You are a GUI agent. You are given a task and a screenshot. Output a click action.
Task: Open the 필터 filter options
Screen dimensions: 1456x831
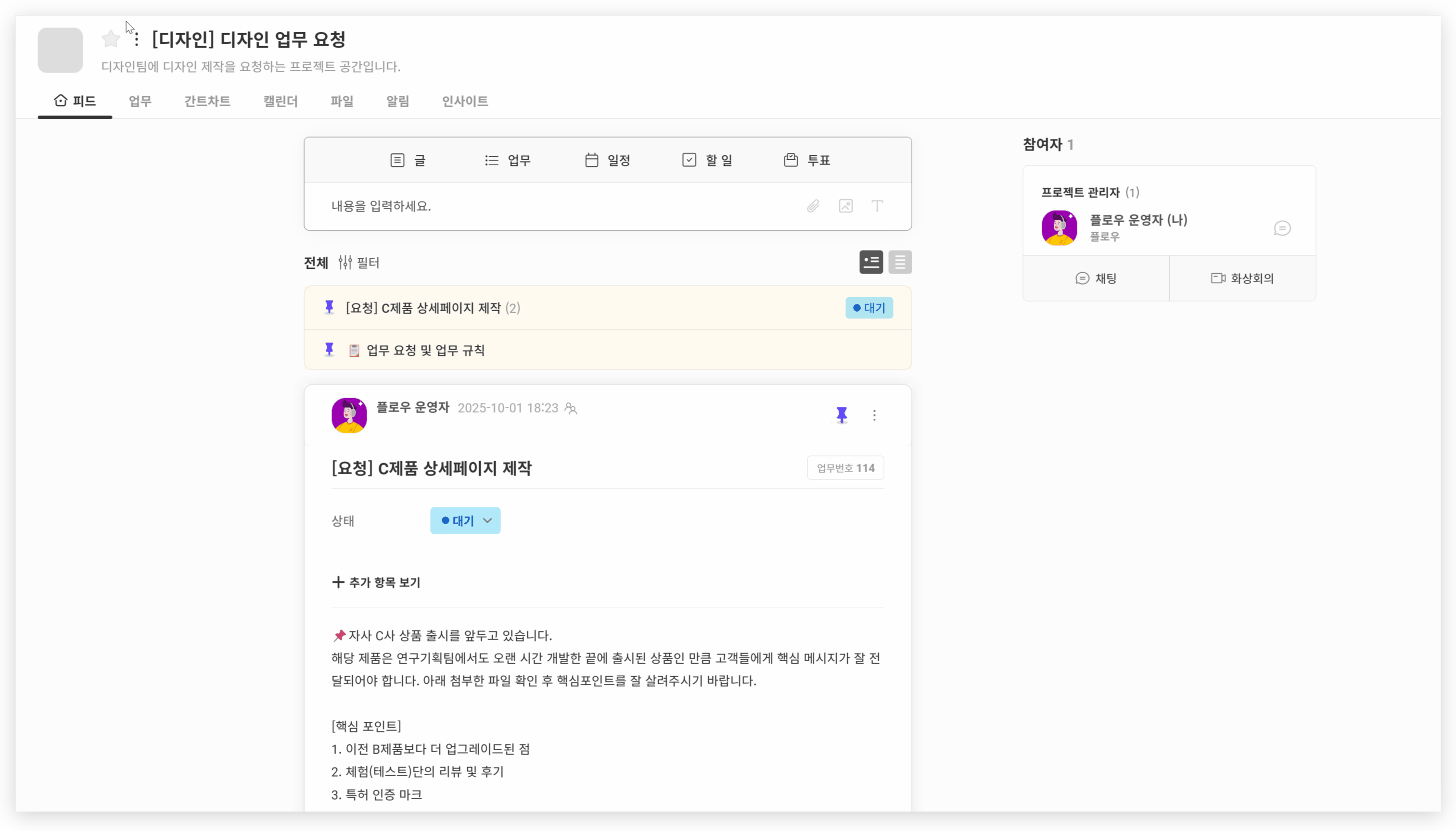point(358,263)
